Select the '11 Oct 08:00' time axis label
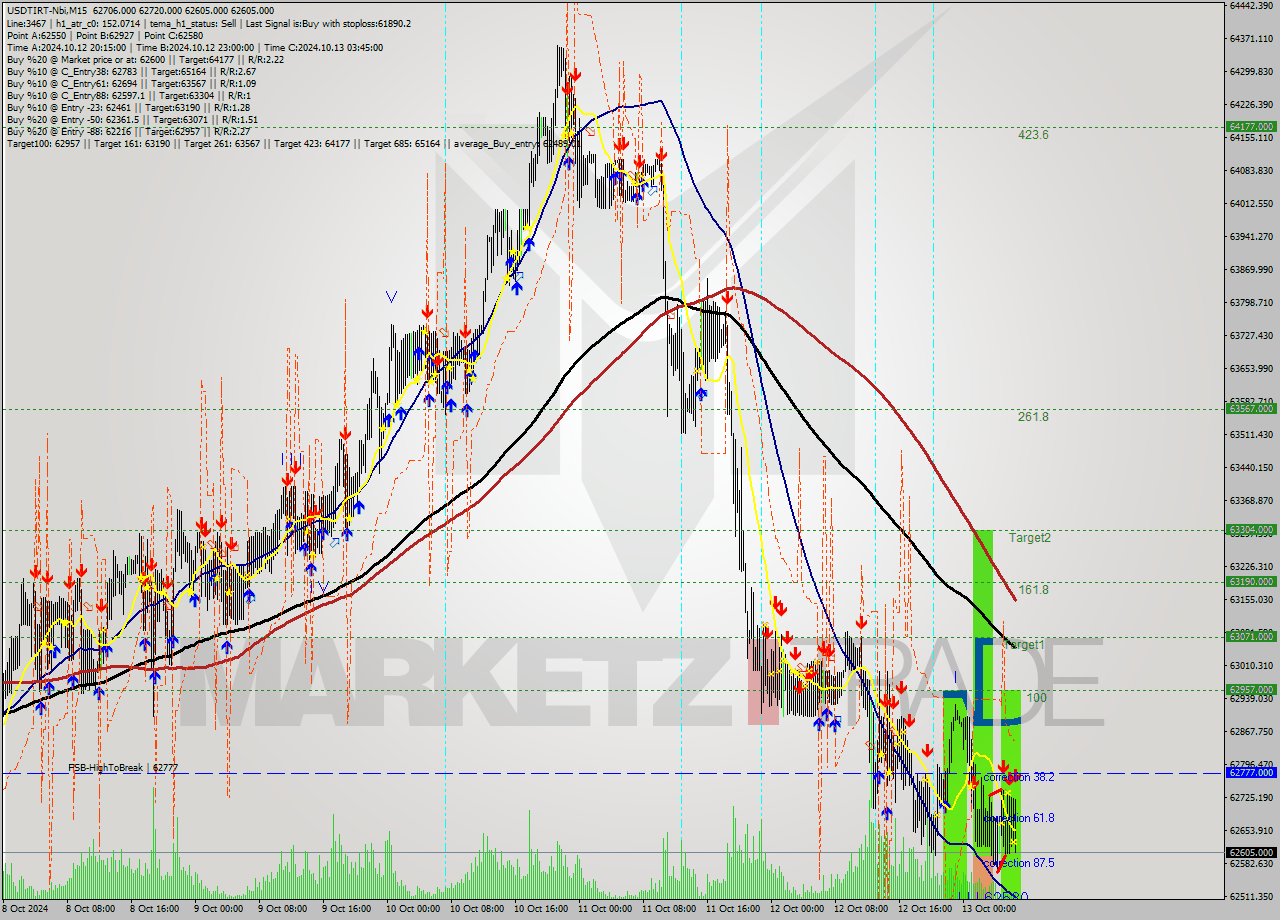This screenshot has width=1280, height=920. [x=669, y=910]
